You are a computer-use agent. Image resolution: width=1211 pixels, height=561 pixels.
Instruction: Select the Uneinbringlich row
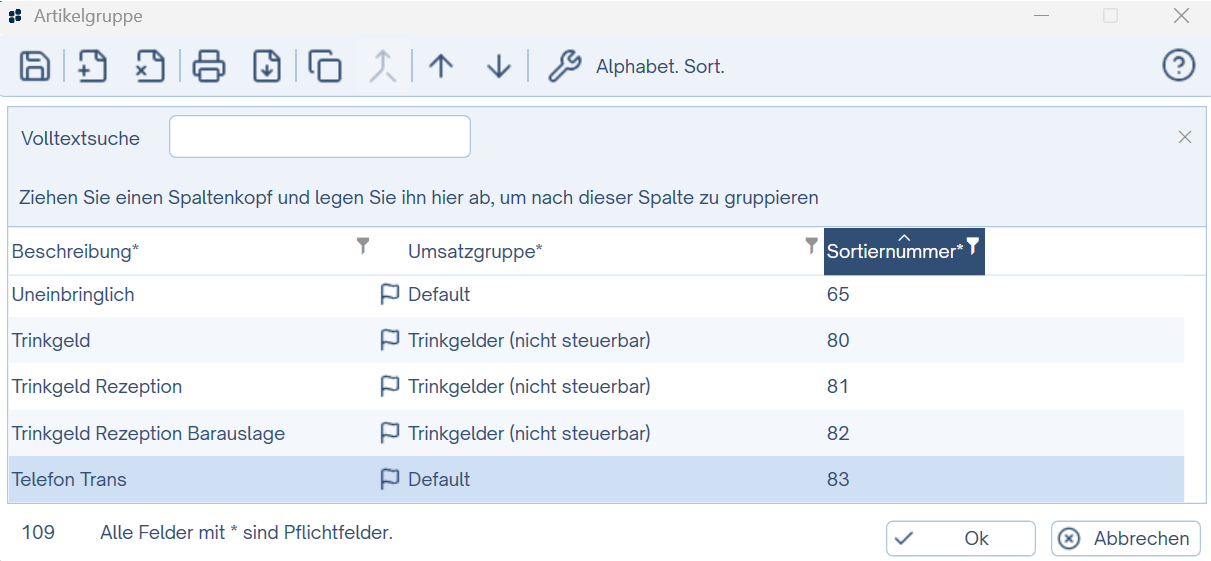596,295
